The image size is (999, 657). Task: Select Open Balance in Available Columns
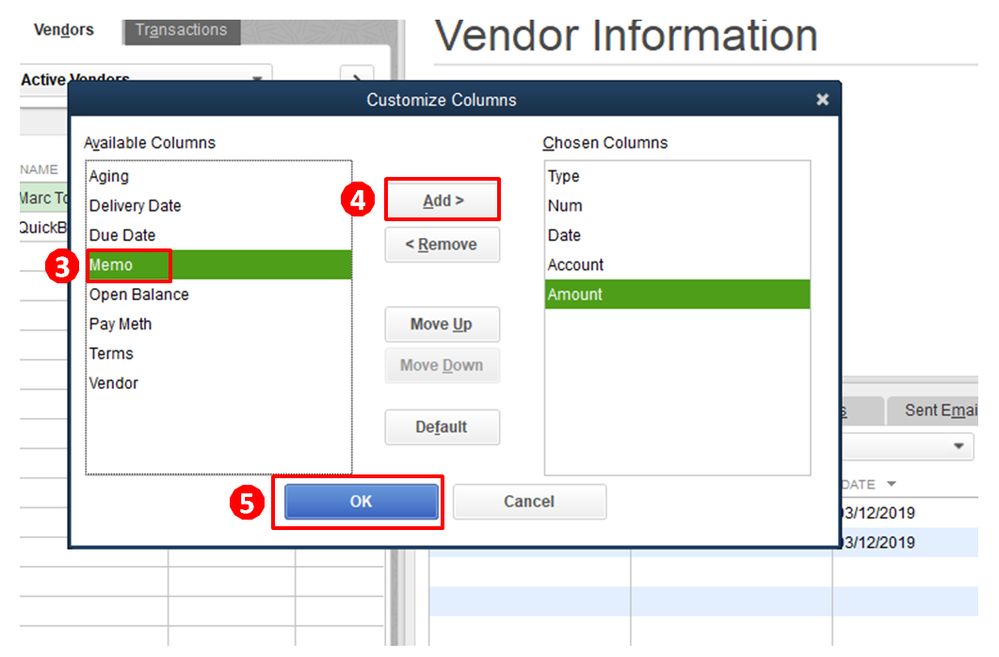(x=219, y=294)
